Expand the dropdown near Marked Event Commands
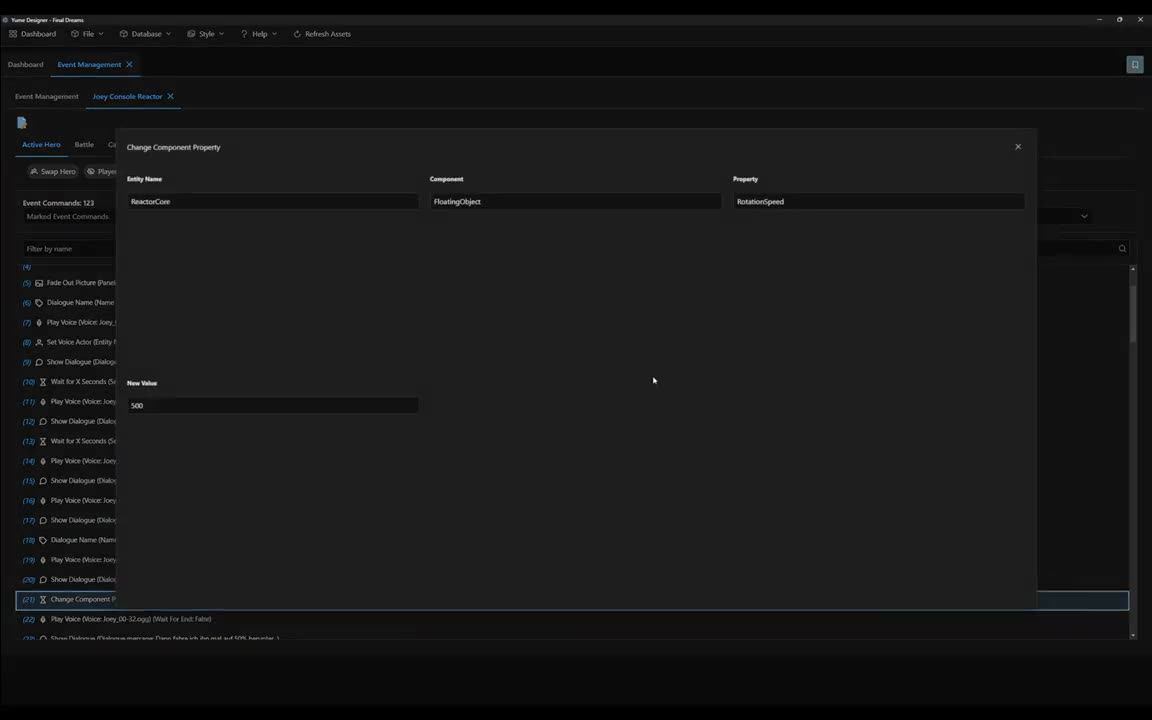This screenshot has height=720, width=1152. click(1084, 215)
